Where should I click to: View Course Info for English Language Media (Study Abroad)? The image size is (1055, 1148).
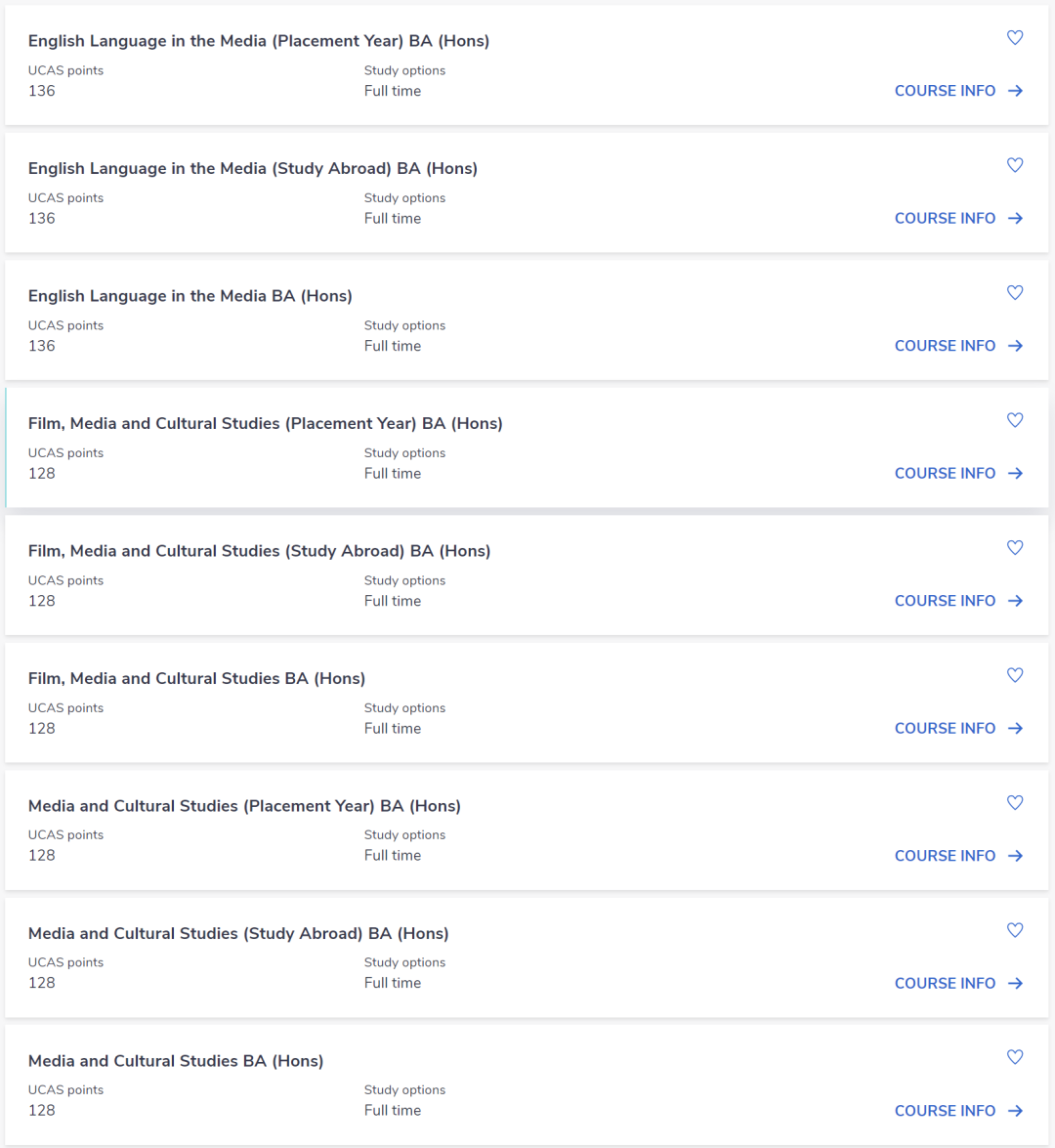click(957, 219)
